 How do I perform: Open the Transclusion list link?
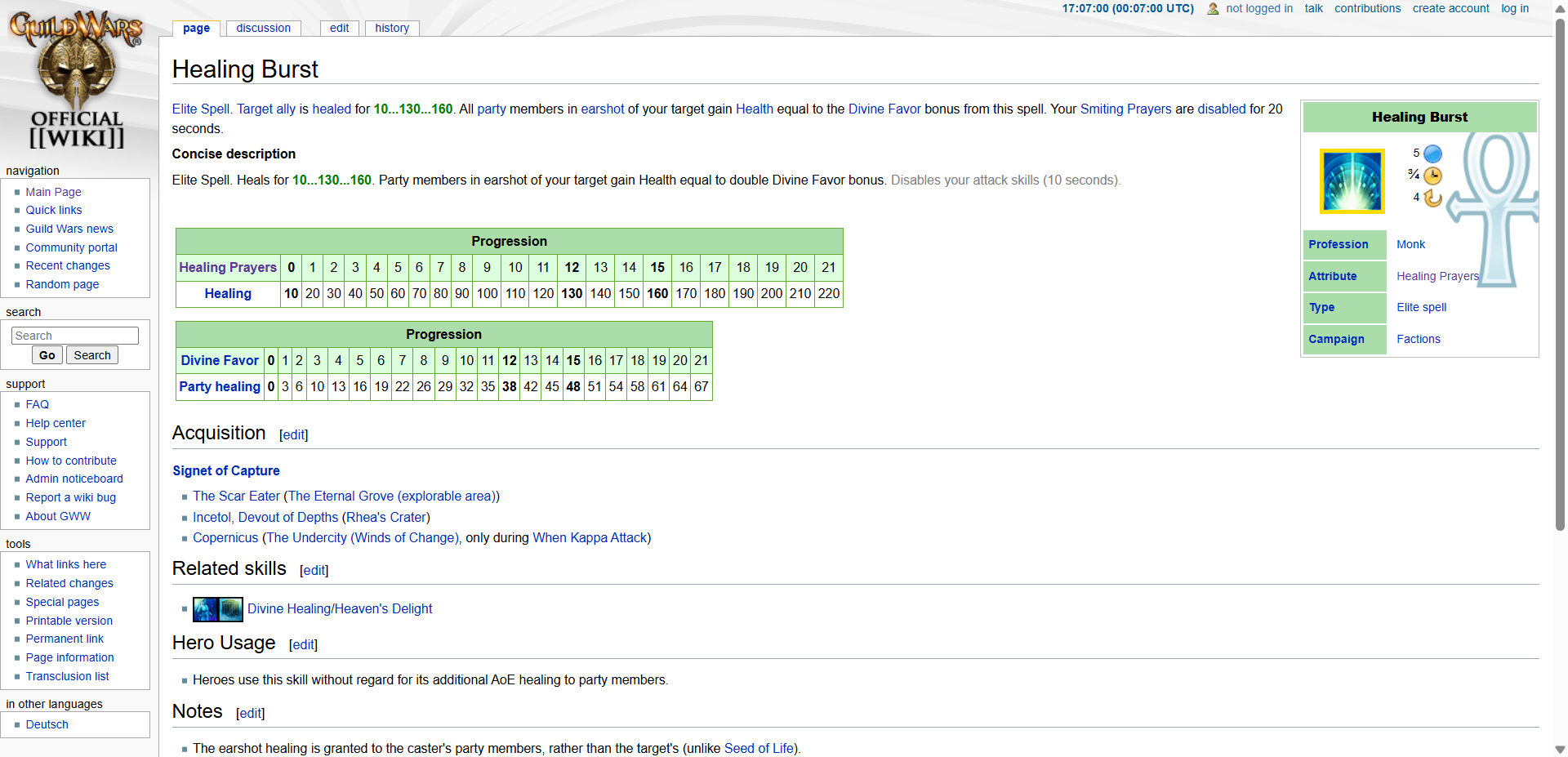(67, 676)
